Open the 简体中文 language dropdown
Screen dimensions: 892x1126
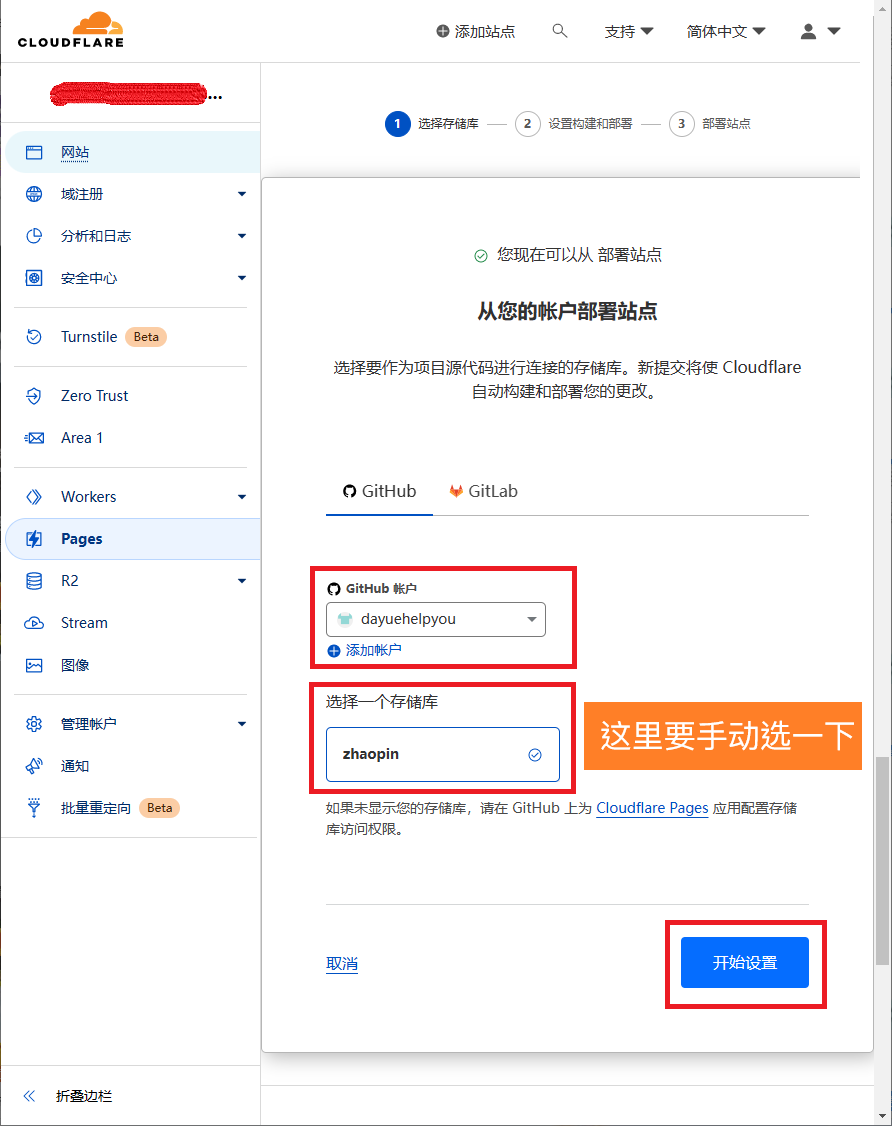click(726, 31)
